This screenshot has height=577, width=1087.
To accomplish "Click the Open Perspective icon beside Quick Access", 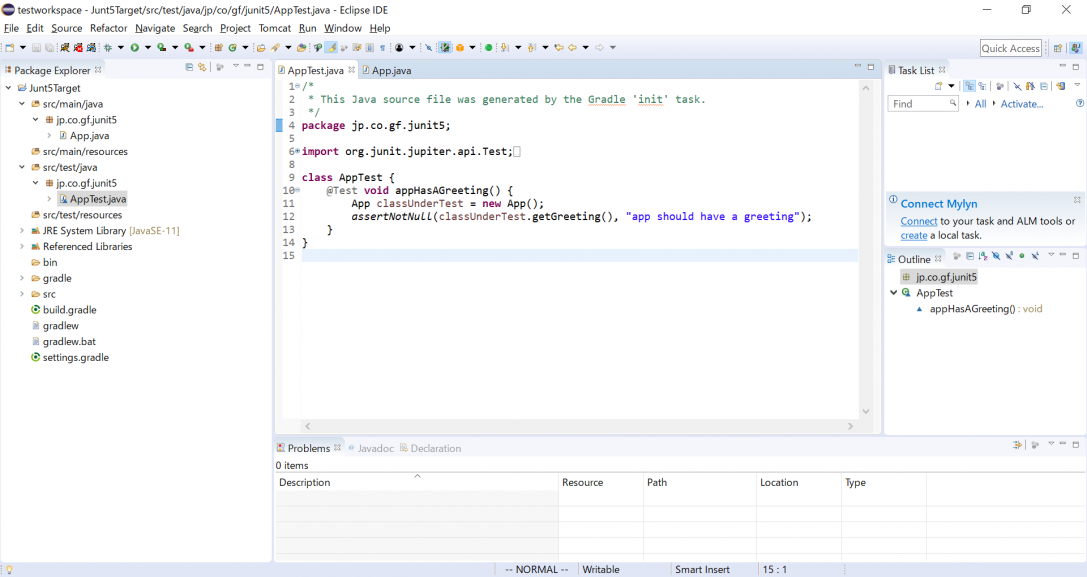I will pos(1057,48).
